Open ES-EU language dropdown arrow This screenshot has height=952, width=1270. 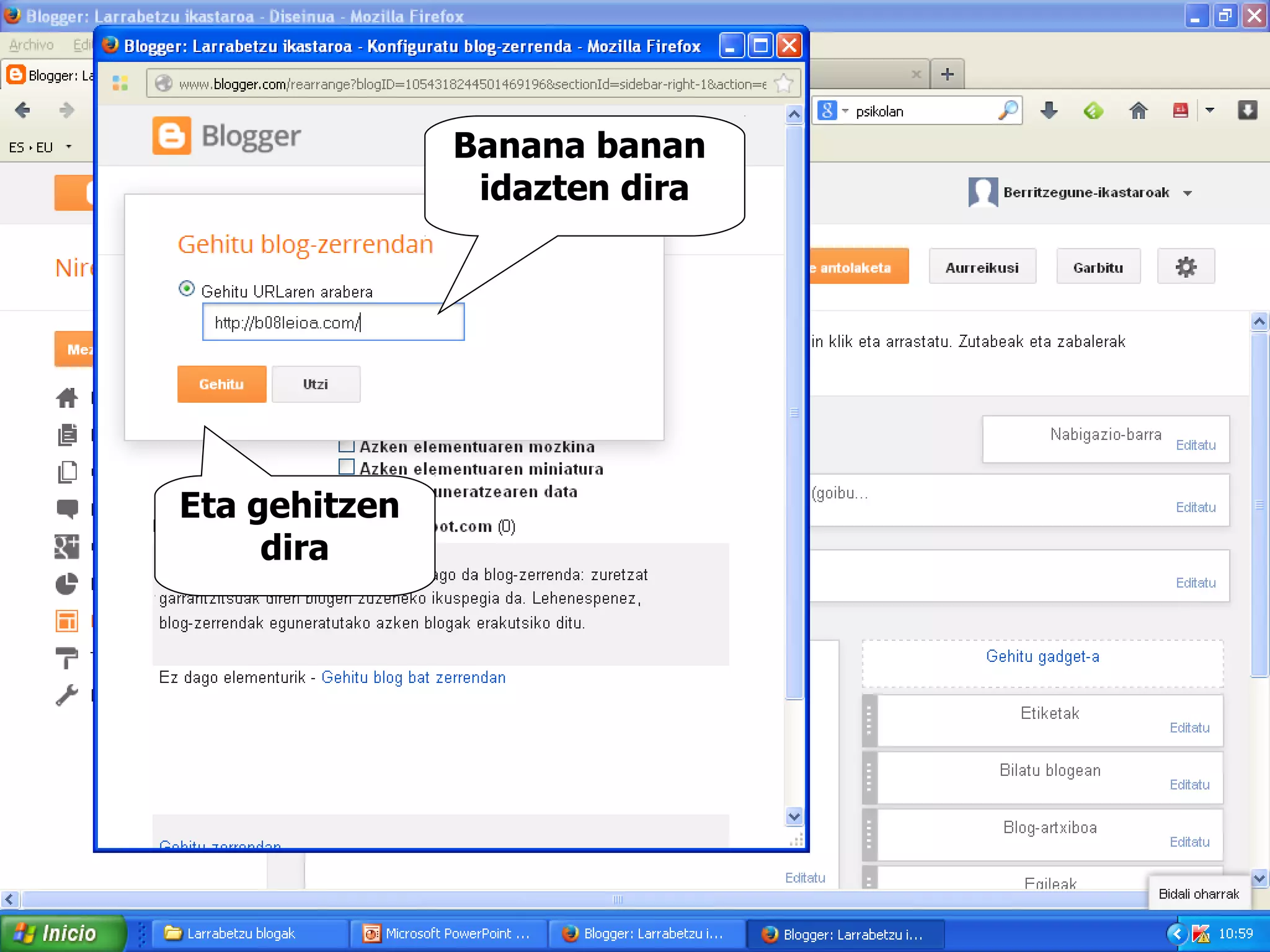tap(69, 147)
